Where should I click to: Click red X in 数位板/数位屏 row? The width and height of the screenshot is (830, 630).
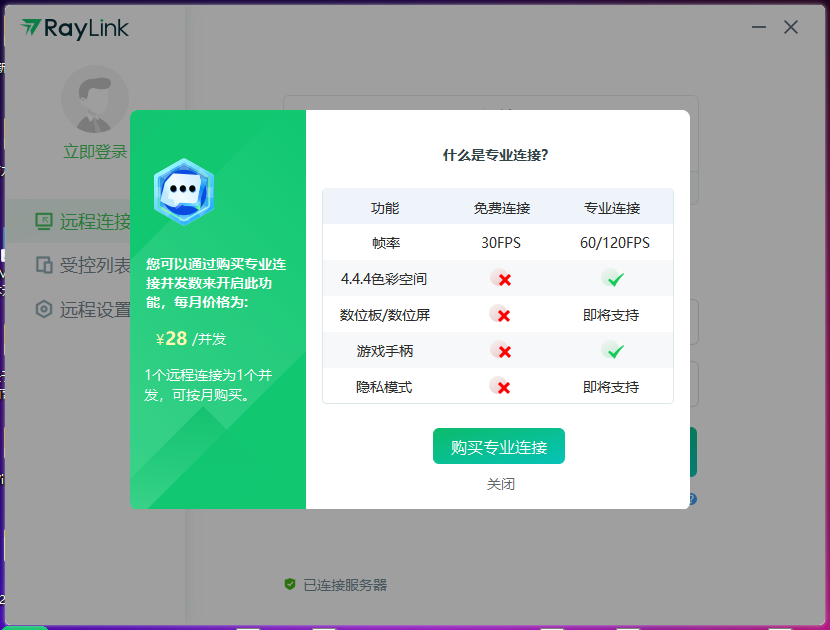click(x=503, y=315)
